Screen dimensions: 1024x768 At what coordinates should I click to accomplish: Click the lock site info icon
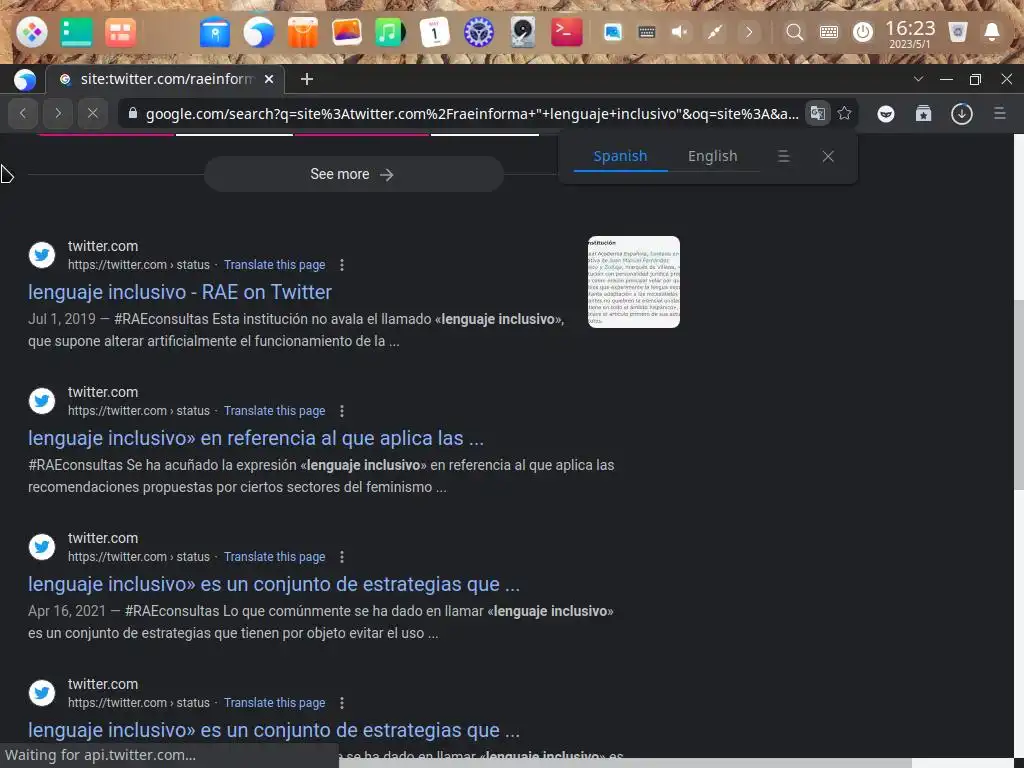(133, 113)
